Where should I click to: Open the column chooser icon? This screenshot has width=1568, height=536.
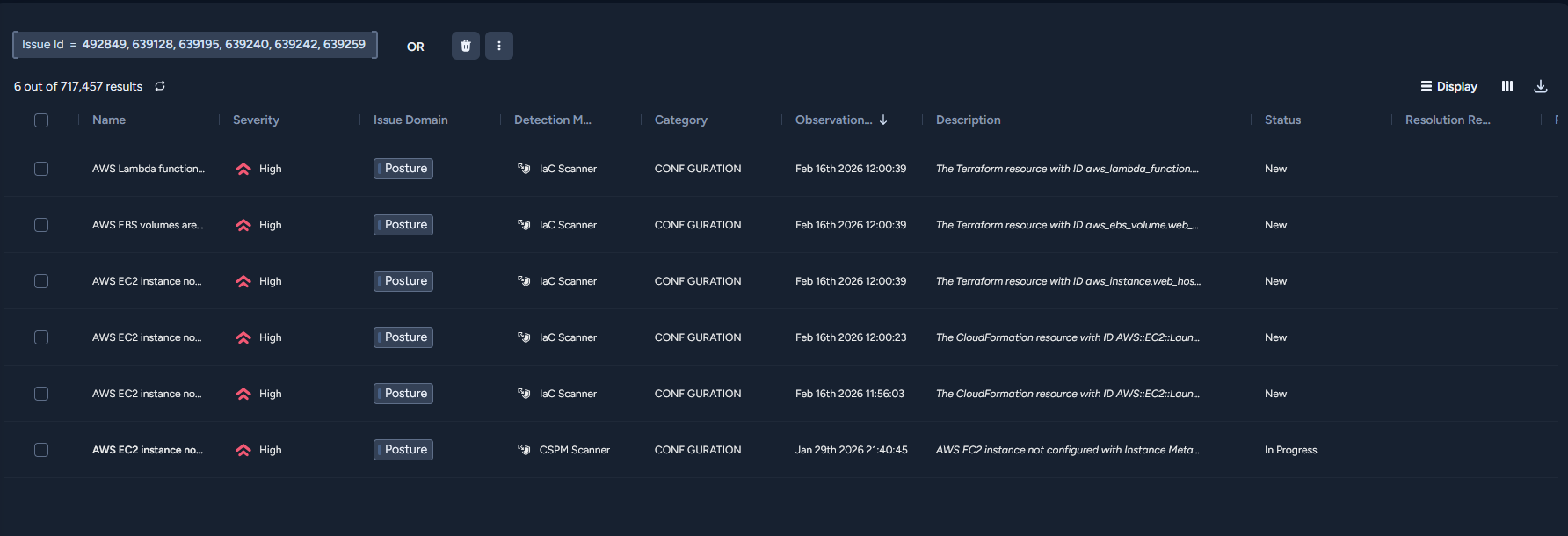point(1507,86)
